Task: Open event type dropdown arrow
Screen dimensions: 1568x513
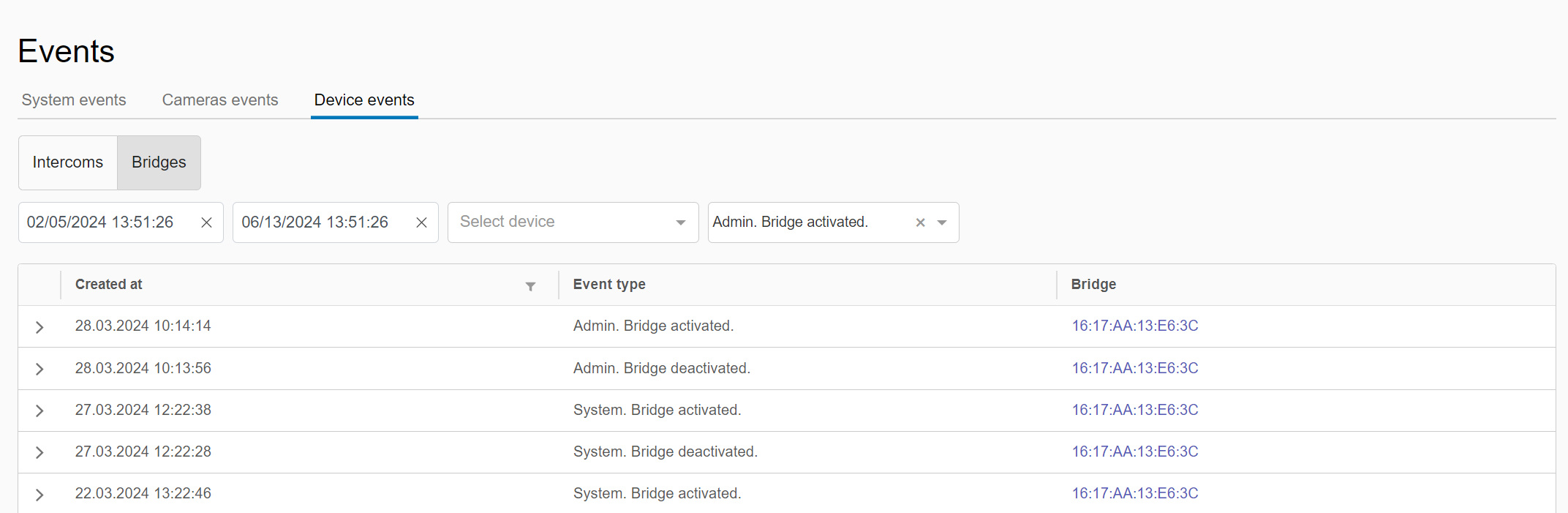Action: tap(942, 222)
